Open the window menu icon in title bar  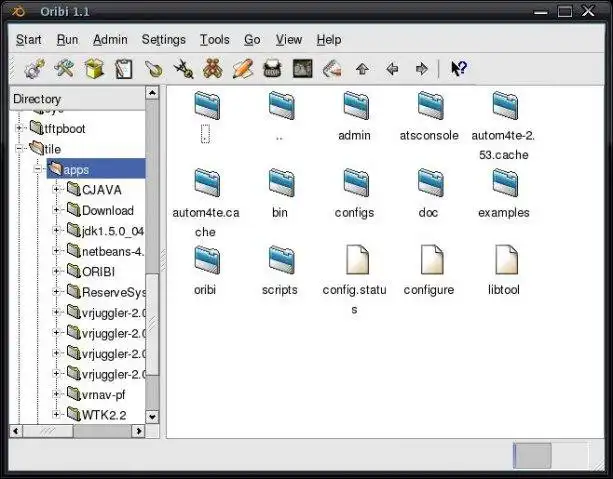click(18, 11)
